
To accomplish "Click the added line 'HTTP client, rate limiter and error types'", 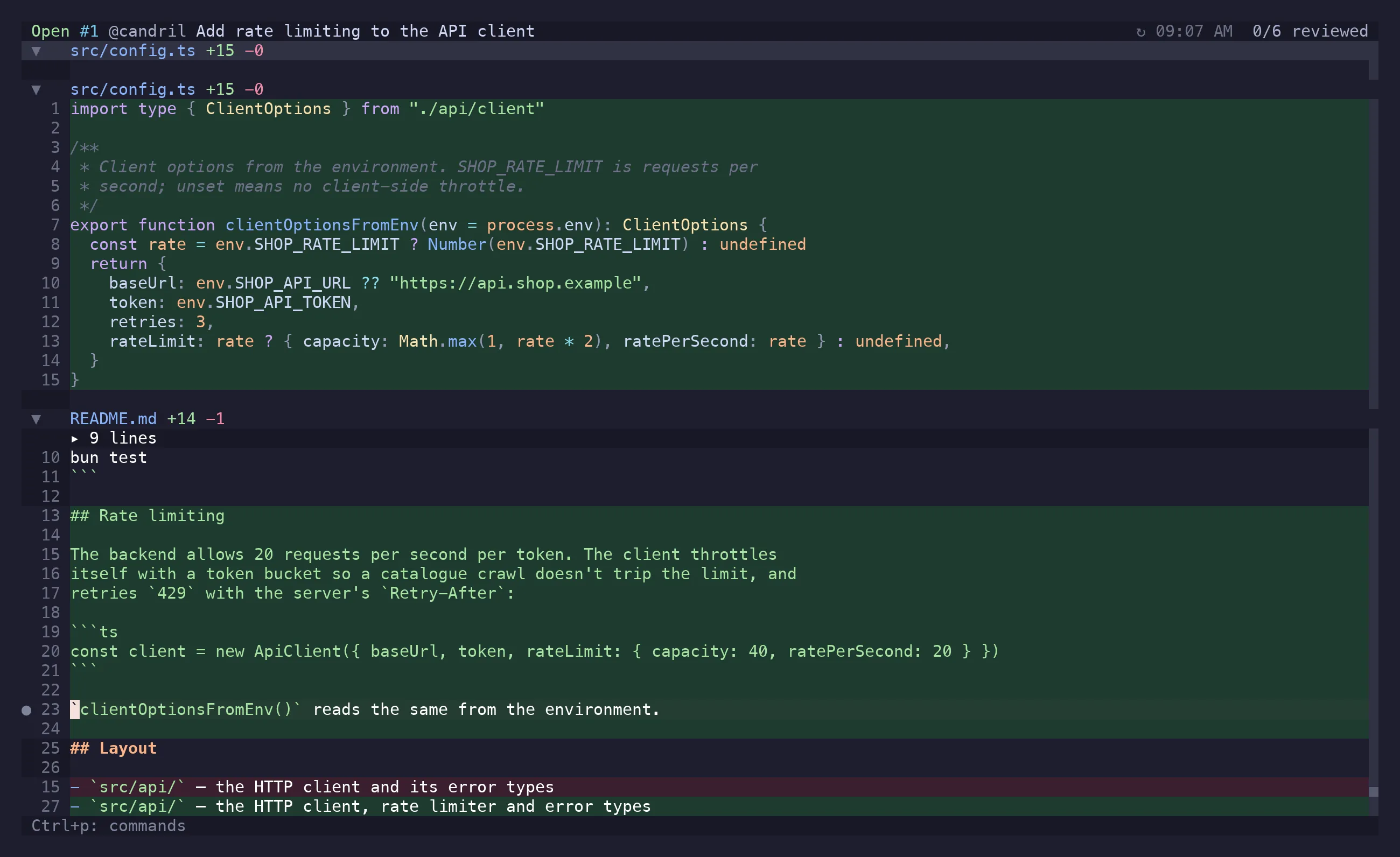I will point(452,806).
